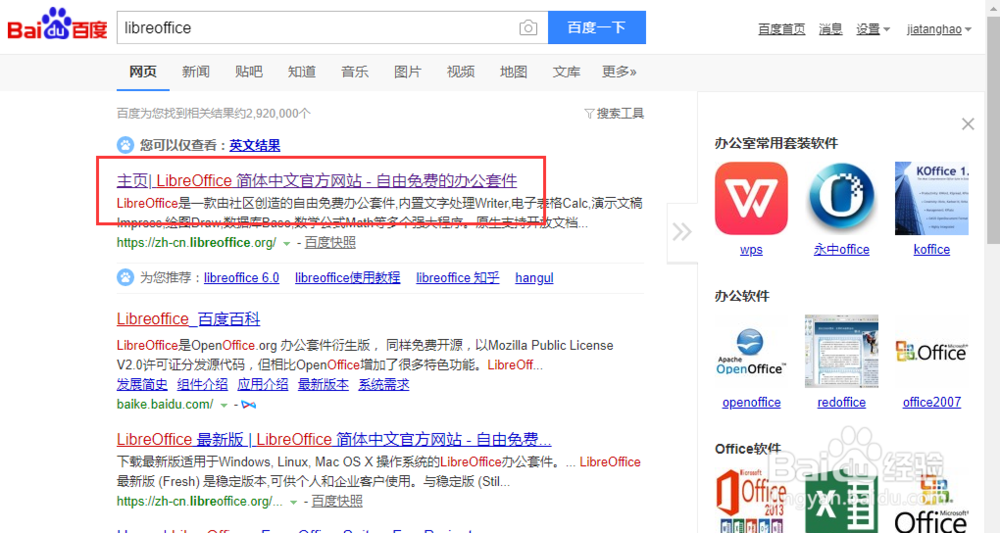The image size is (1000, 533).
Task: Click libreoffice 6.0 suggestion
Action: pos(242,278)
